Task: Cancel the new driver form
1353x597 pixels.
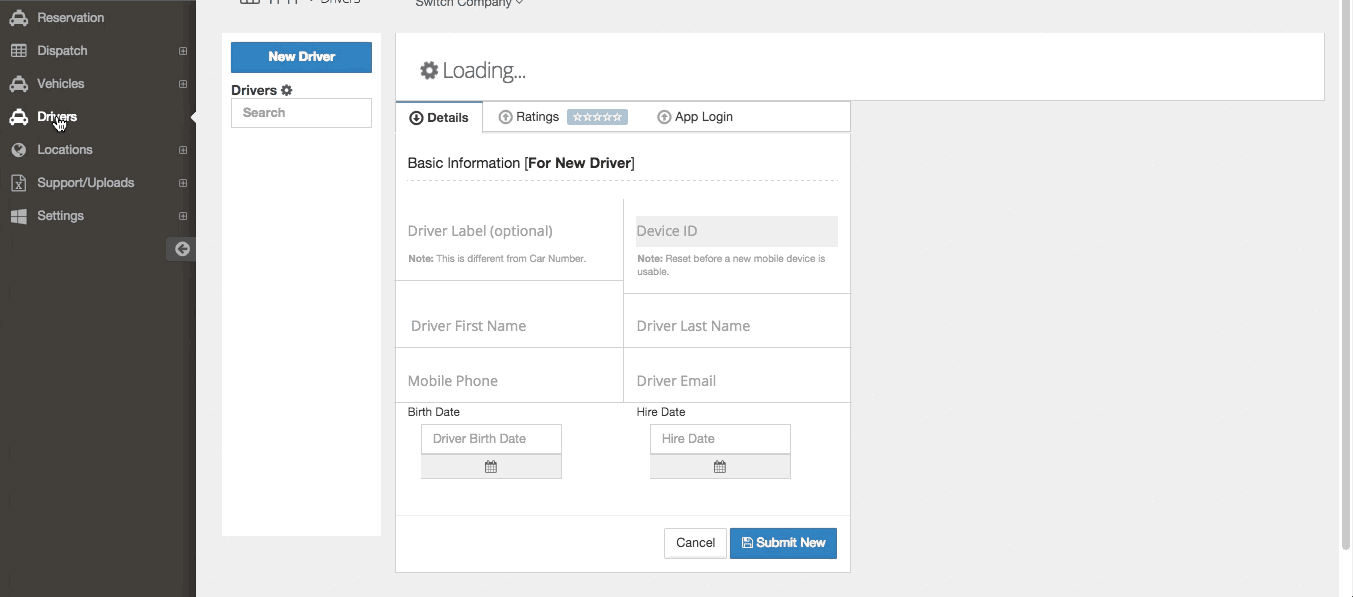Action: tap(695, 543)
